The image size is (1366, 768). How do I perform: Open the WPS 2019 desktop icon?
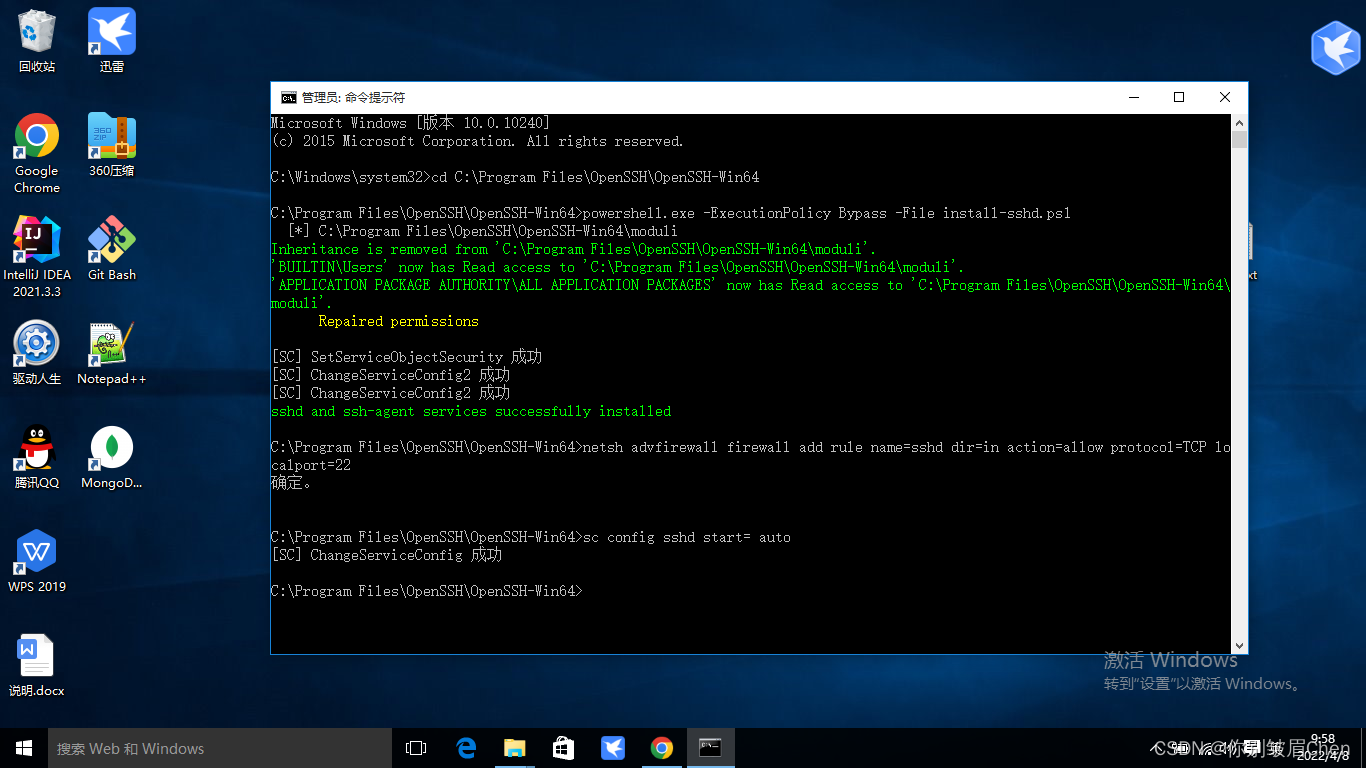pos(37,553)
